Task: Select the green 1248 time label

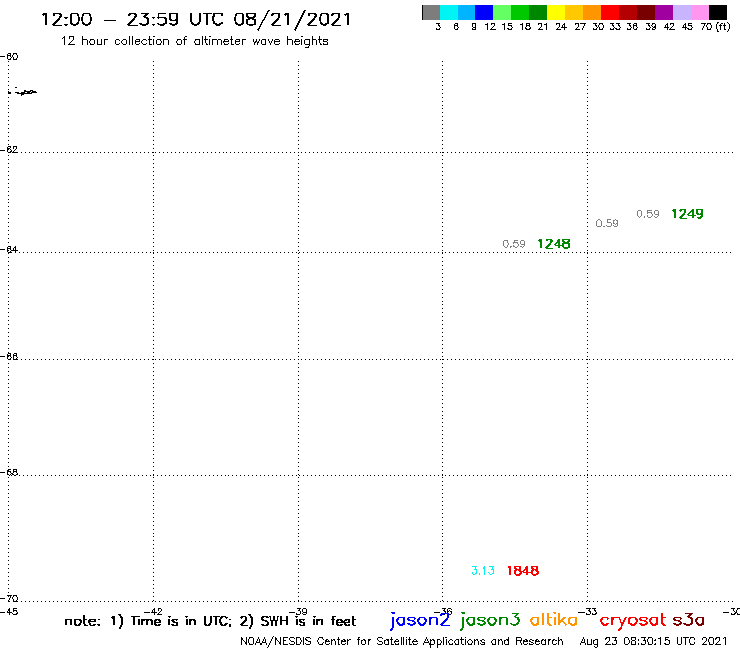Action: point(554,244)
